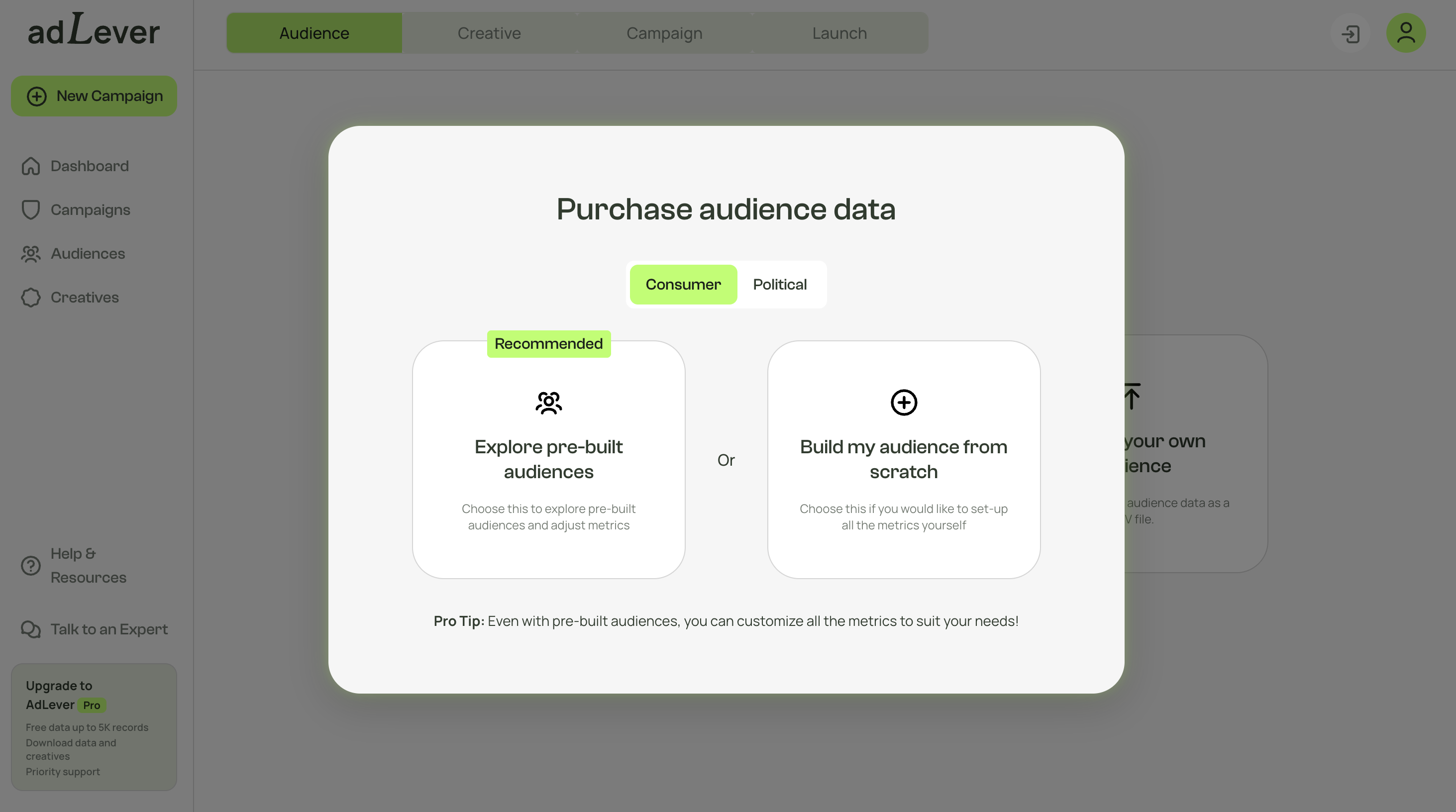Image resolution: width=1456 pixels, height=812 pixels.
Task: Click the logout arrow icon in header
Action: (x=1351, y=33)
